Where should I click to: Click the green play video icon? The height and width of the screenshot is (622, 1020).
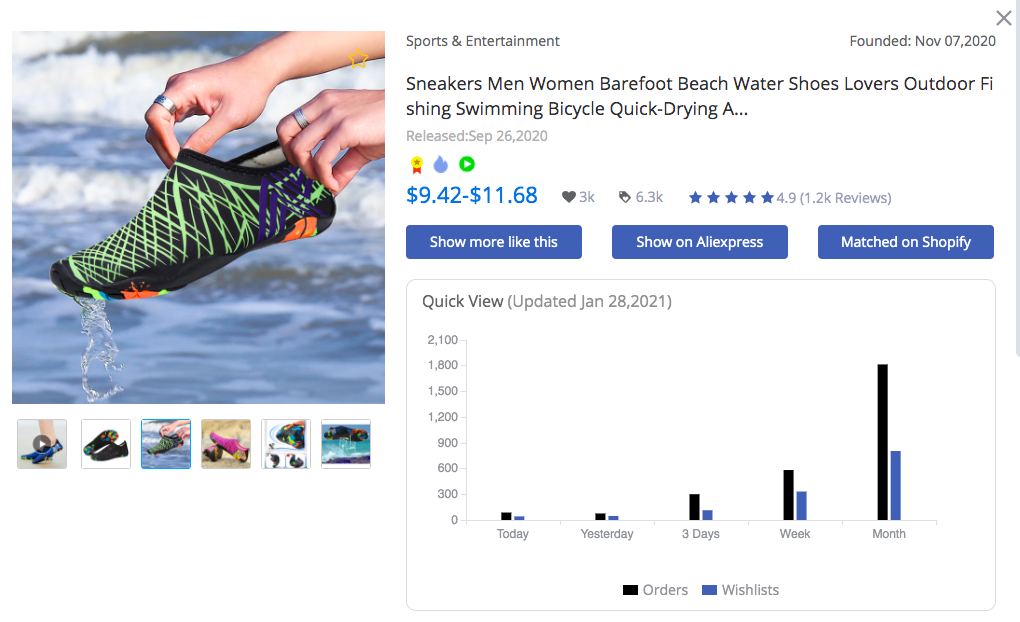(467, 164)
